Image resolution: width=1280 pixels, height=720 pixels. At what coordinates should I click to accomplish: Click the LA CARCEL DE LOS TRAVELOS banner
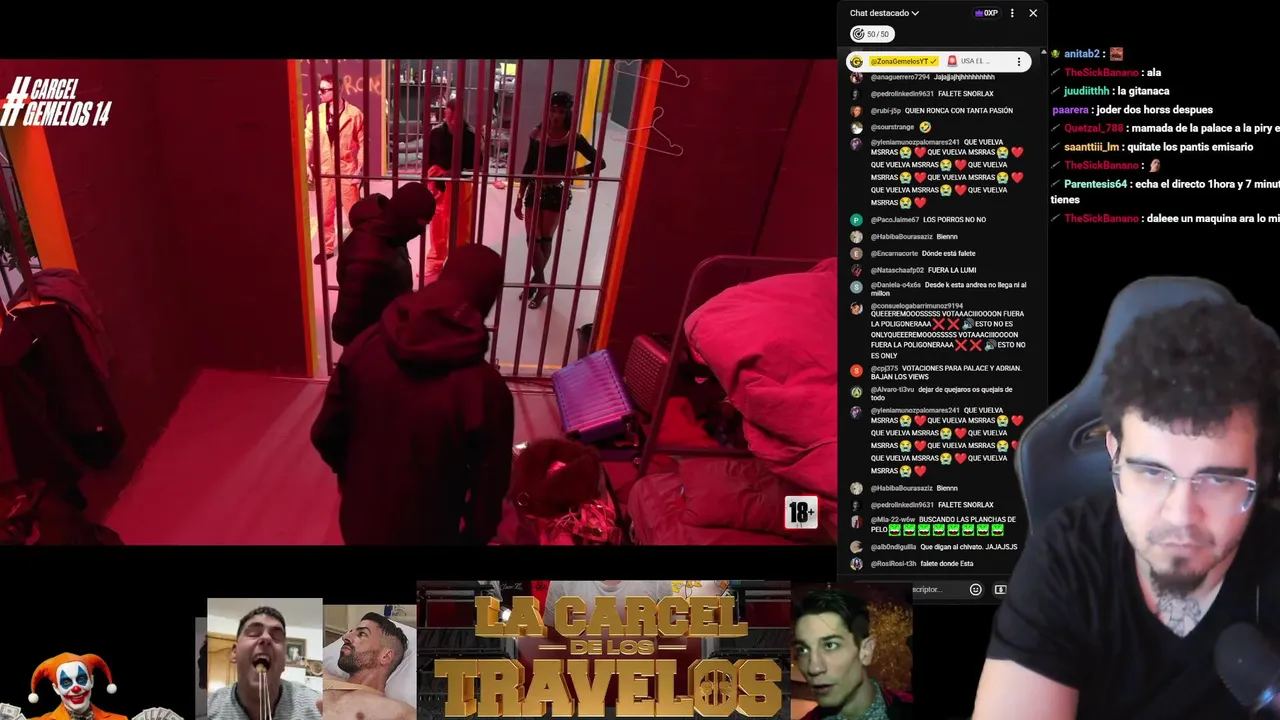tap(604, 651)
